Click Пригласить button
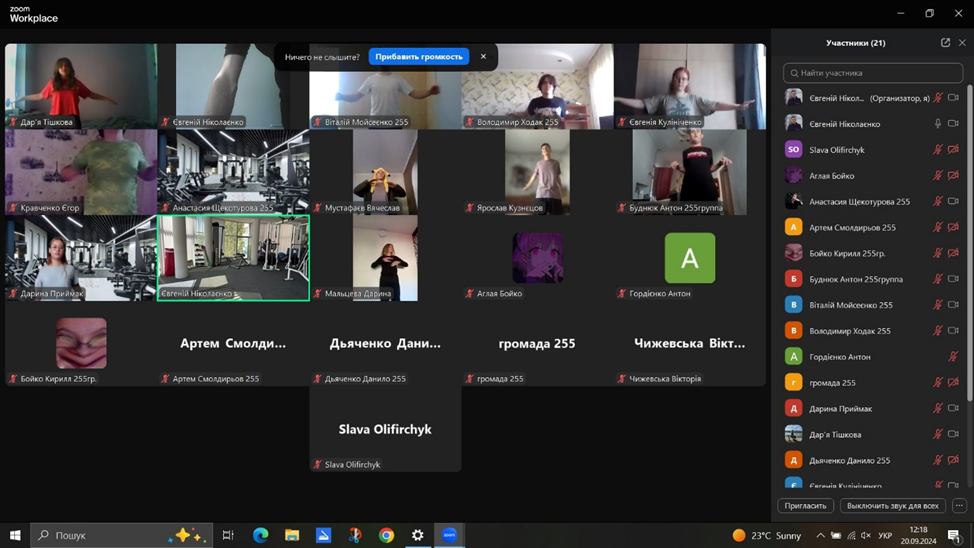This screenshot has width=974, height=548. point(805,506)
